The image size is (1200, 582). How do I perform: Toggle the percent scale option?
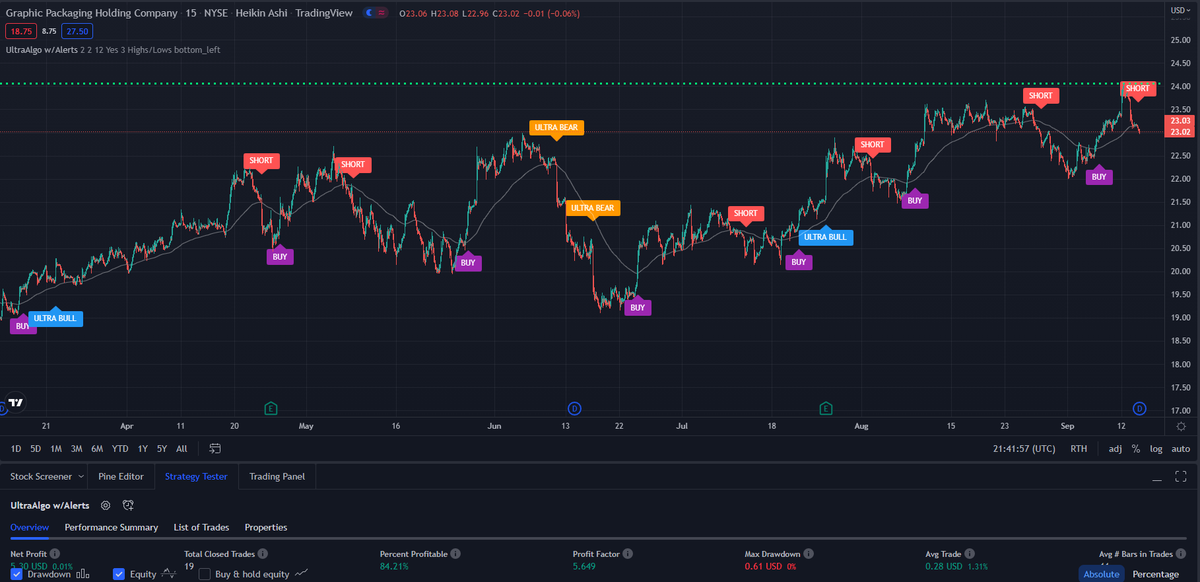(x=1136, y=449)
